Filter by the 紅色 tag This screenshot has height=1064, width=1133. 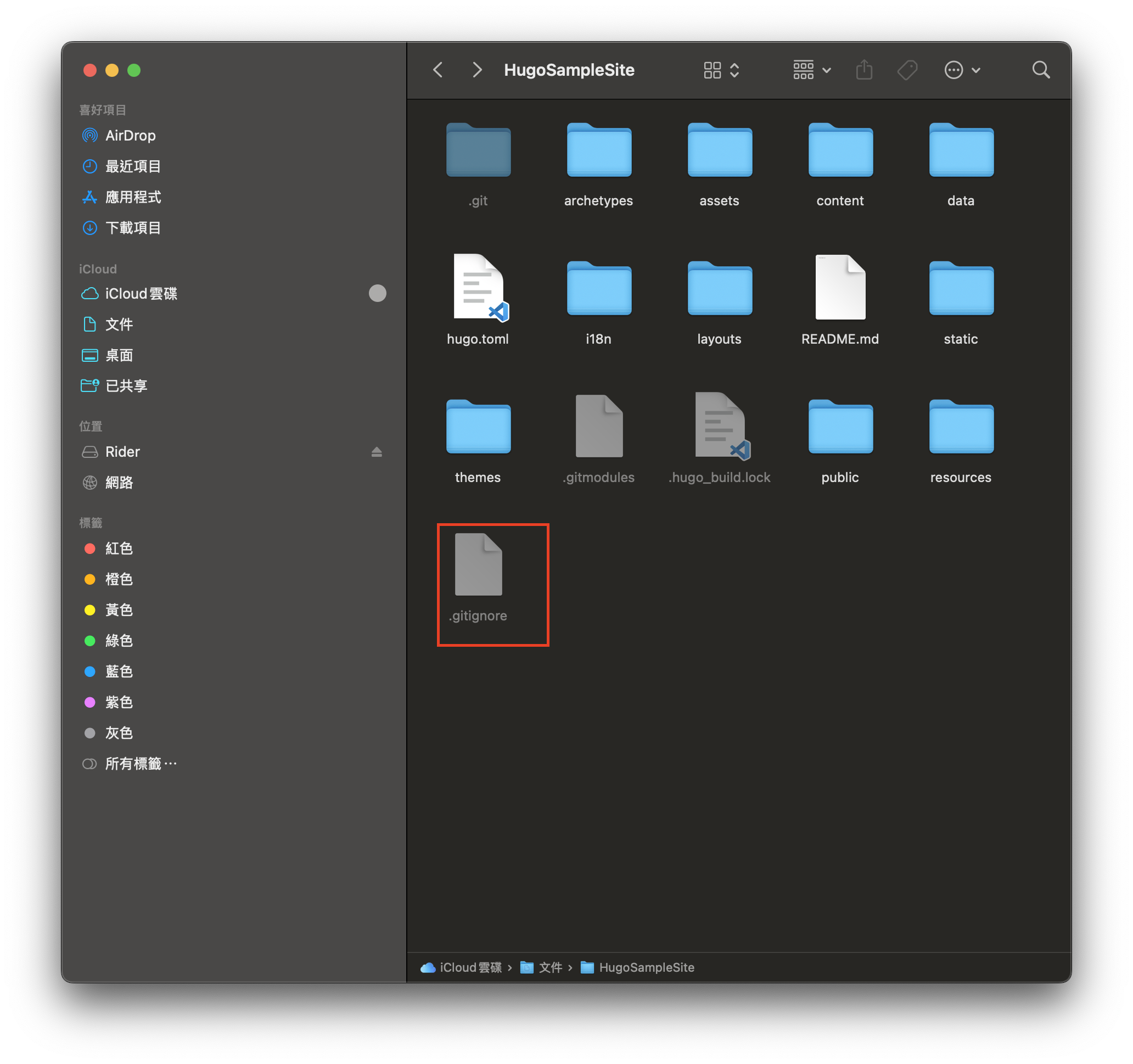coord(234,548)
